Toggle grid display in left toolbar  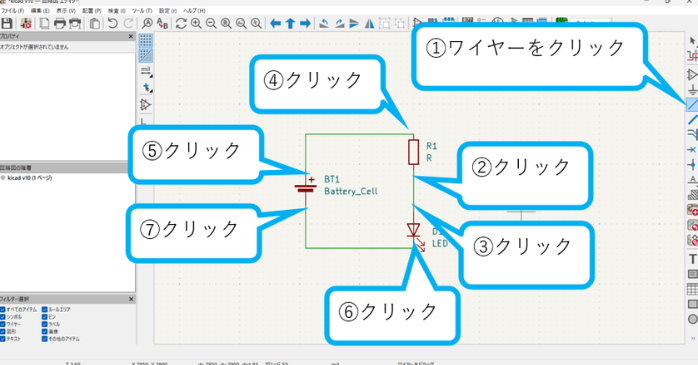point(146,41)
